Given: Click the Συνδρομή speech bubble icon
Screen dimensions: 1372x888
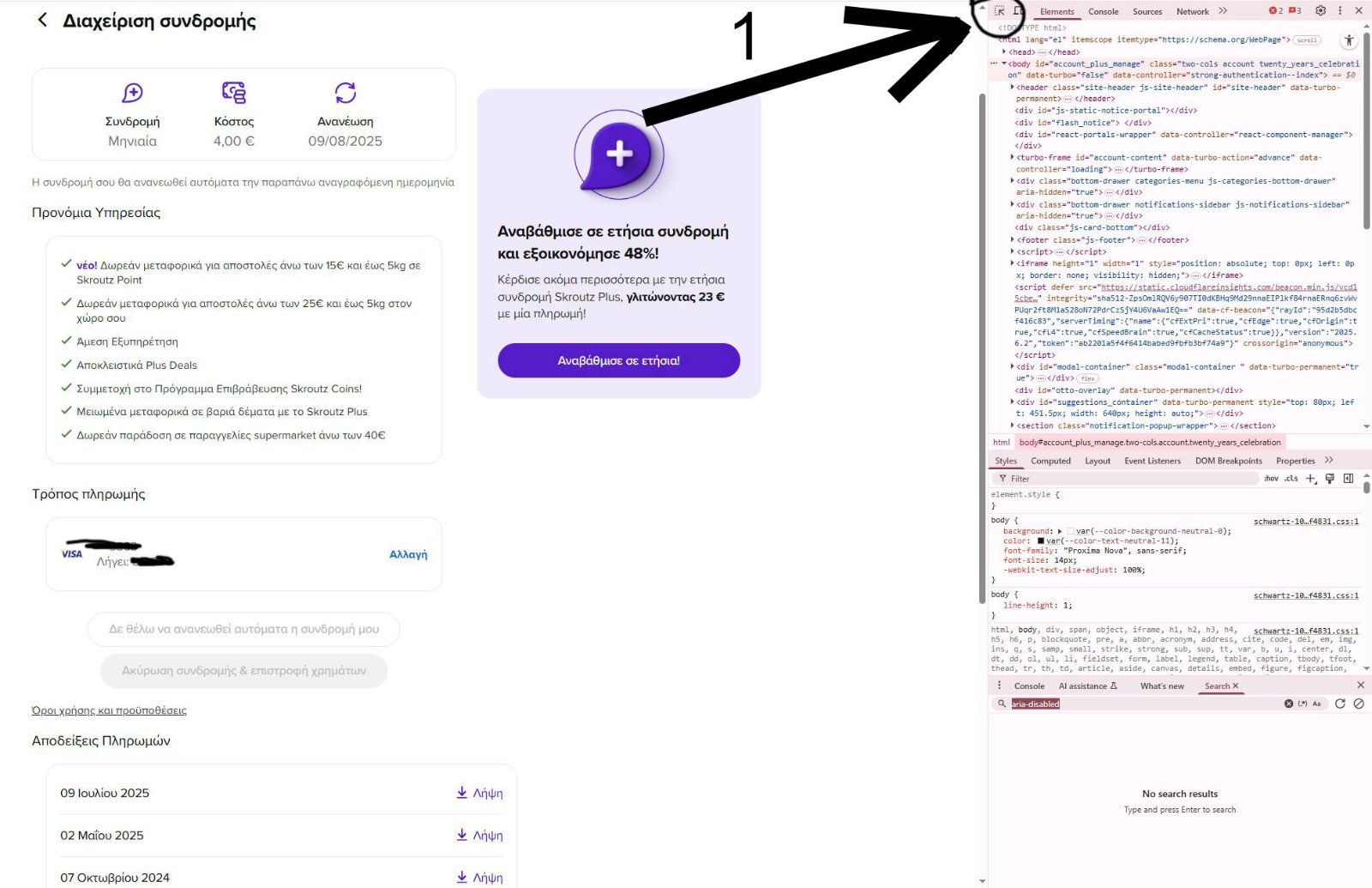Looking at the screenshot, I should pyautogui.click(x=132, y=93).
